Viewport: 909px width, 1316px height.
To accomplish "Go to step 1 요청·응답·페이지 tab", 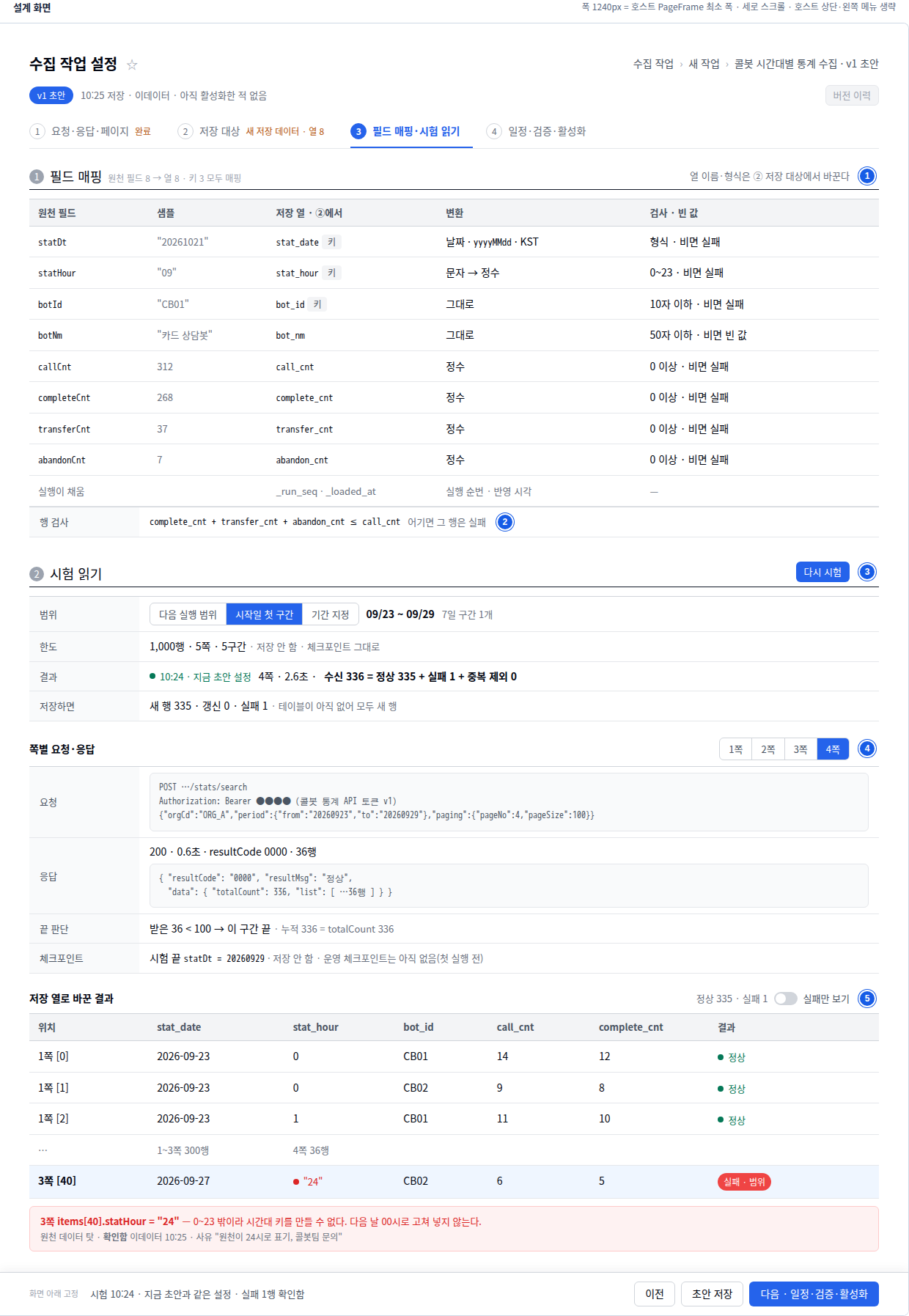I will pyautogui.click(x=90, y=131).
